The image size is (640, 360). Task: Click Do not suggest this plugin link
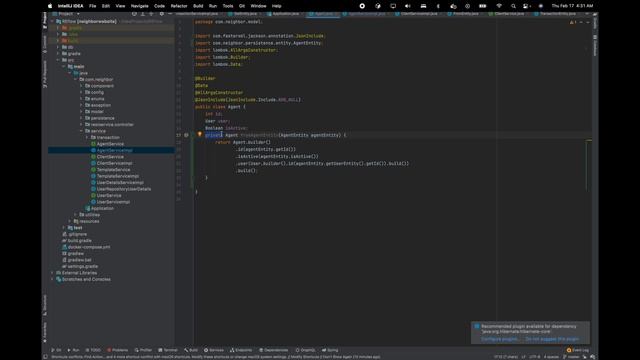point(552,339)
